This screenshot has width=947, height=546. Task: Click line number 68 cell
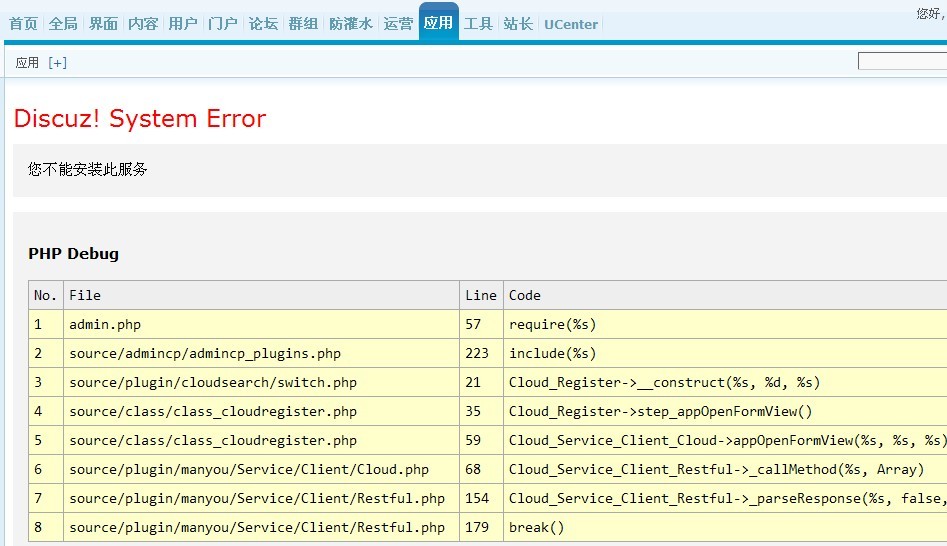click(x=481, y=469)
